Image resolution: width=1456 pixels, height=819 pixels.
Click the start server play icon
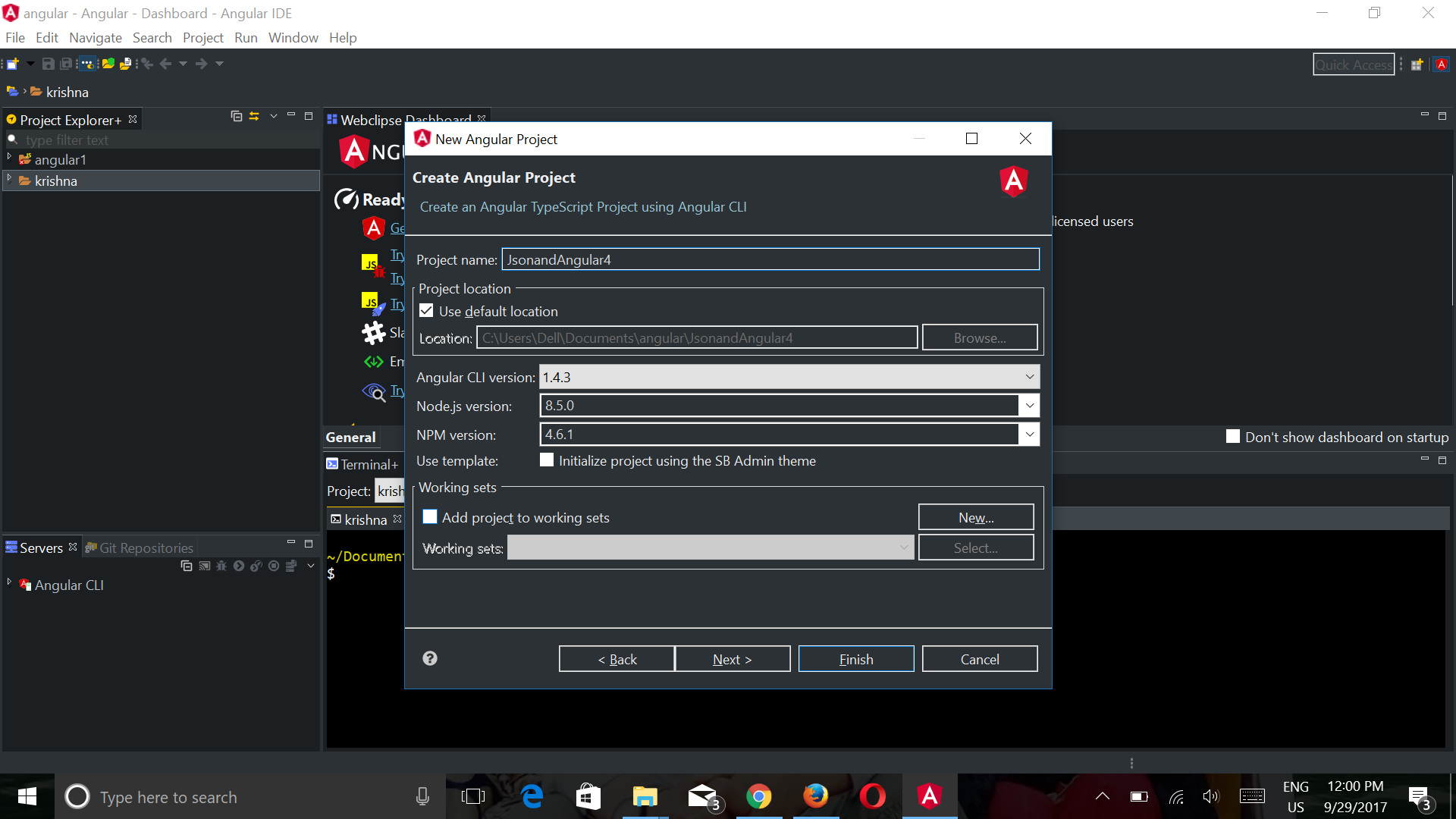click(x=239, y=566)
